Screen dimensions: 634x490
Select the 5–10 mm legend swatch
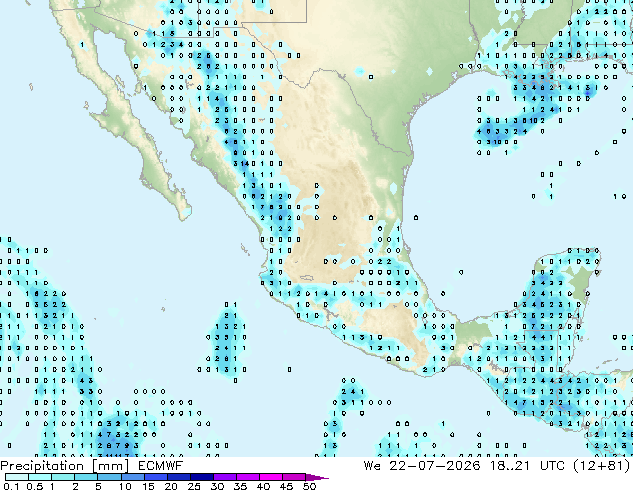110,477
